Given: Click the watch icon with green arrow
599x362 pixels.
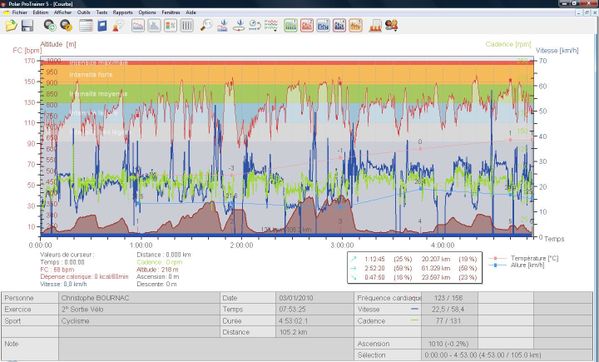Looking at the screenshot, I should [x=50, y=26].
